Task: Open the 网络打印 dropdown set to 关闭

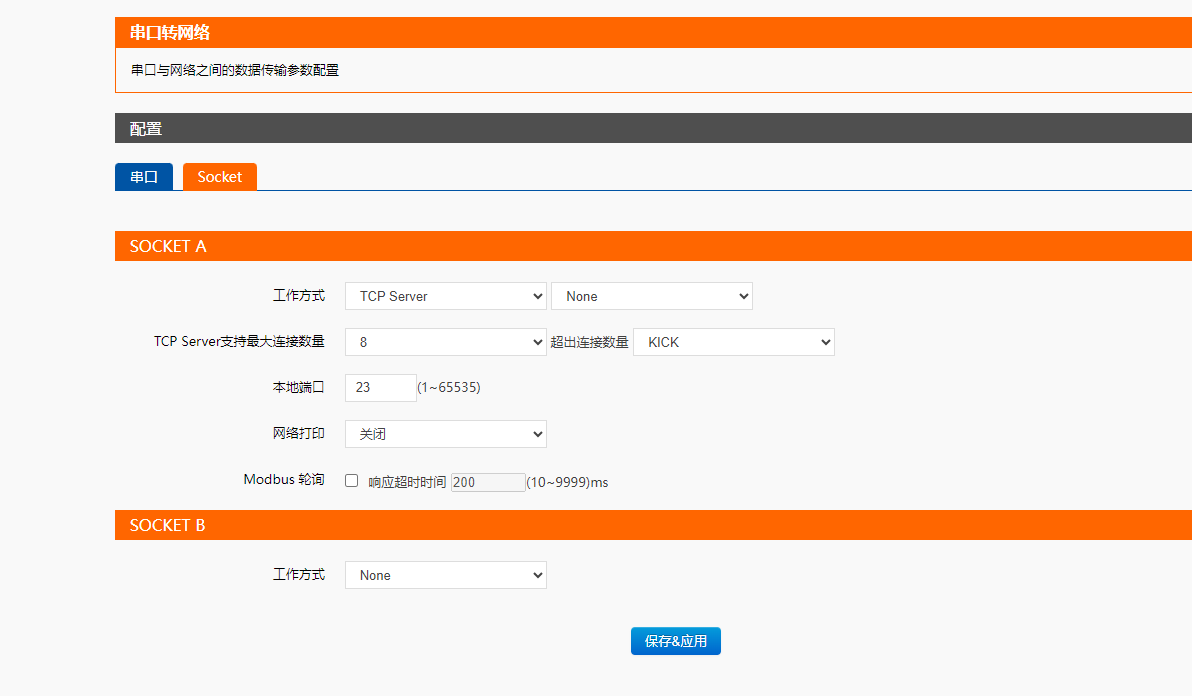Action: pos(445,434)
